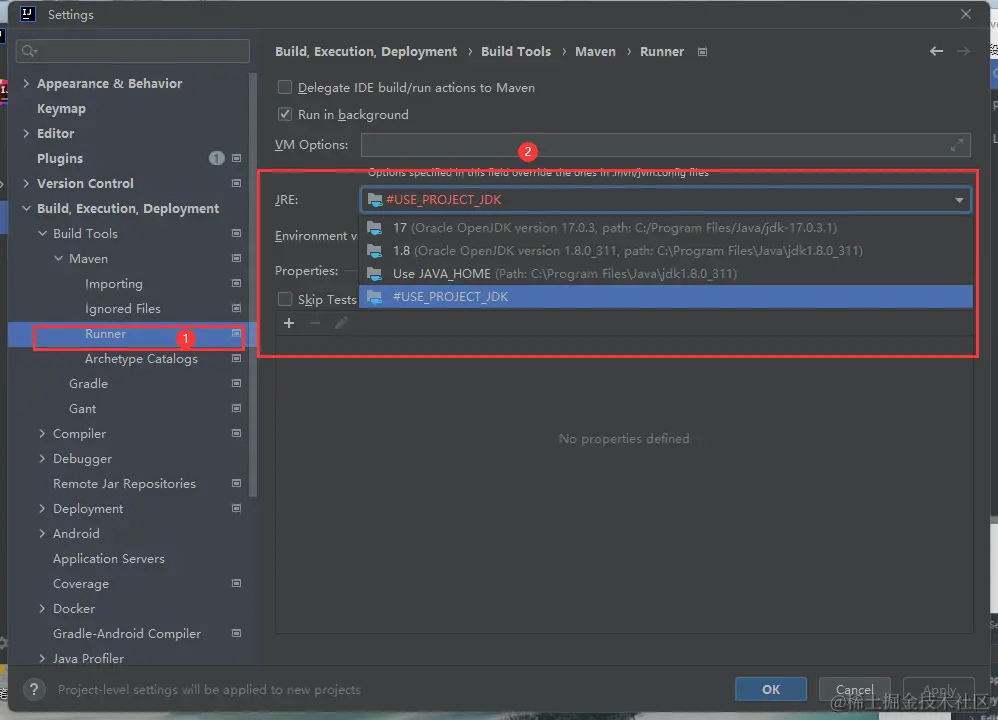
Task: Click project-level icon next to Maven
Action: pos(236,258)
